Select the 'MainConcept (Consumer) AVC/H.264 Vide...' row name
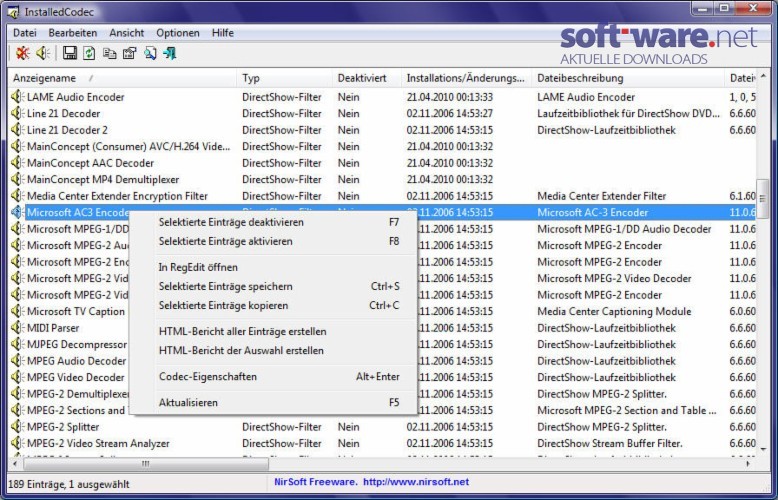 pyautogui.click(x=129, y=146)
